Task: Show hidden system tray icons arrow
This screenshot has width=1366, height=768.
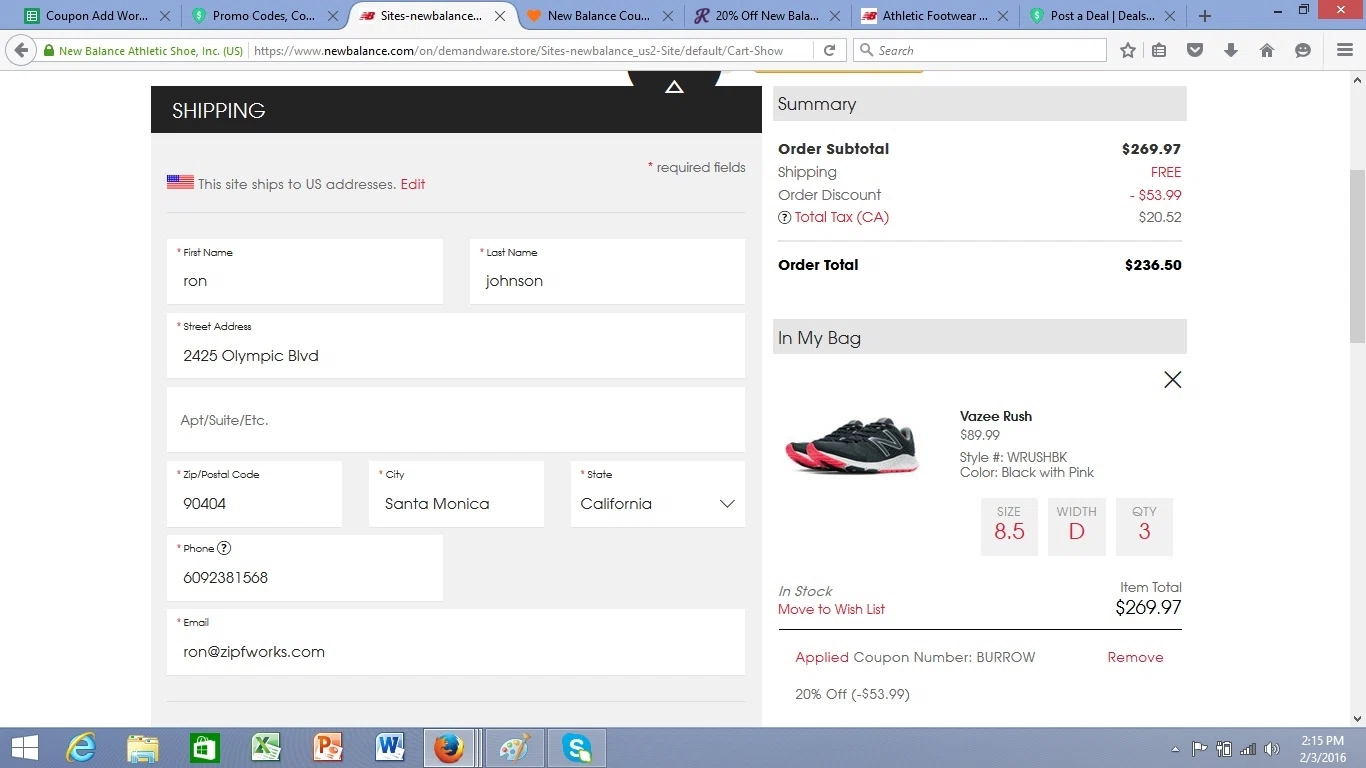Action: 1175,749
